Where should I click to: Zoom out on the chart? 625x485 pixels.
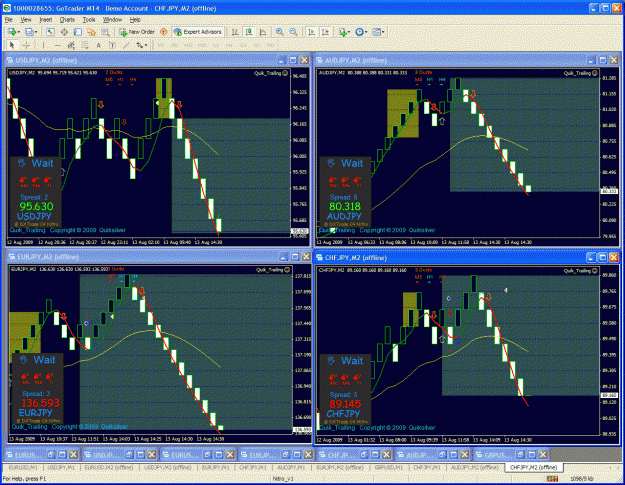(293, 32)
